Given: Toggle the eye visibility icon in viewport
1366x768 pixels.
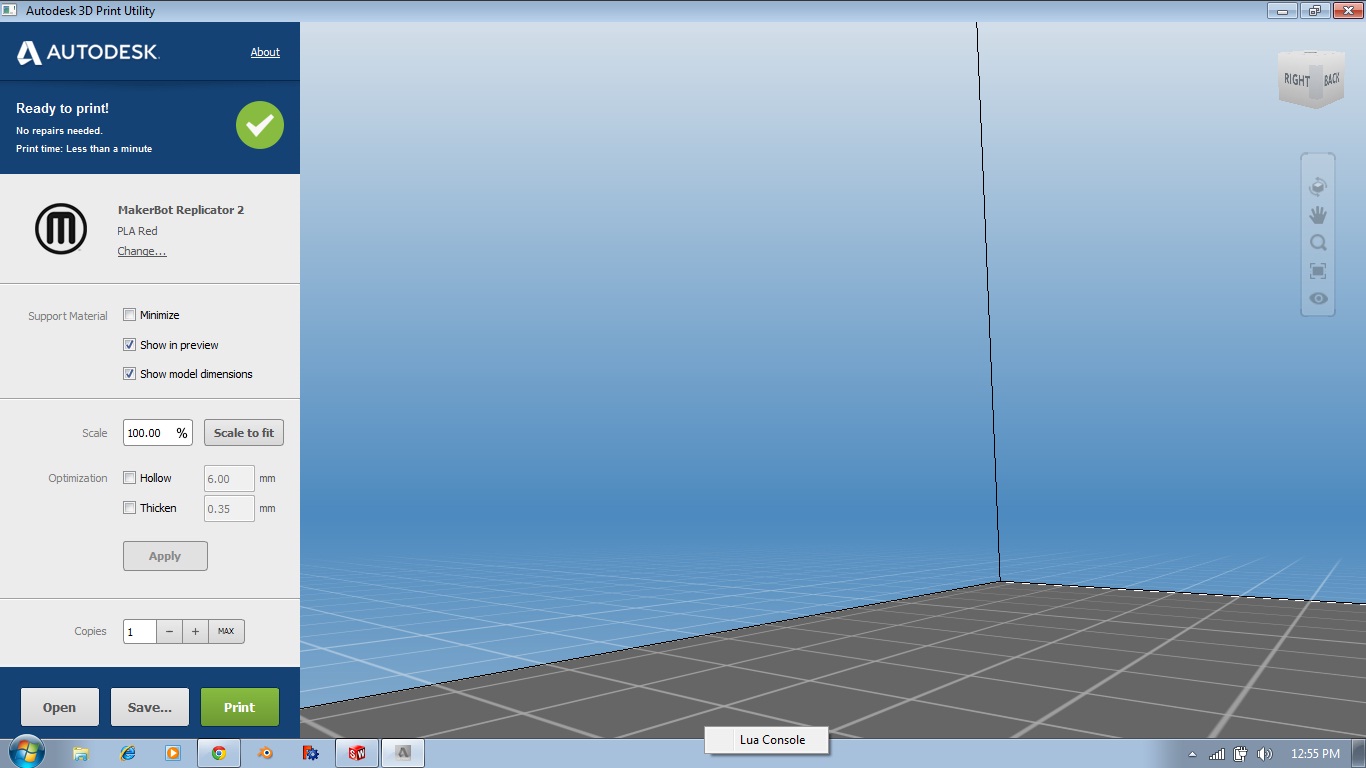Looking at the screenshot, I should 1318,299.
